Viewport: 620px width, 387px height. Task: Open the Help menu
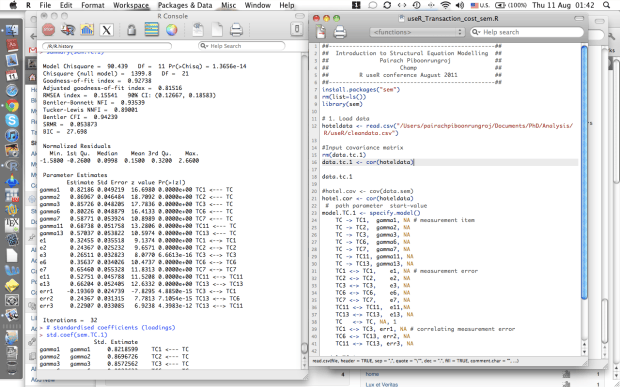point(287,5)
